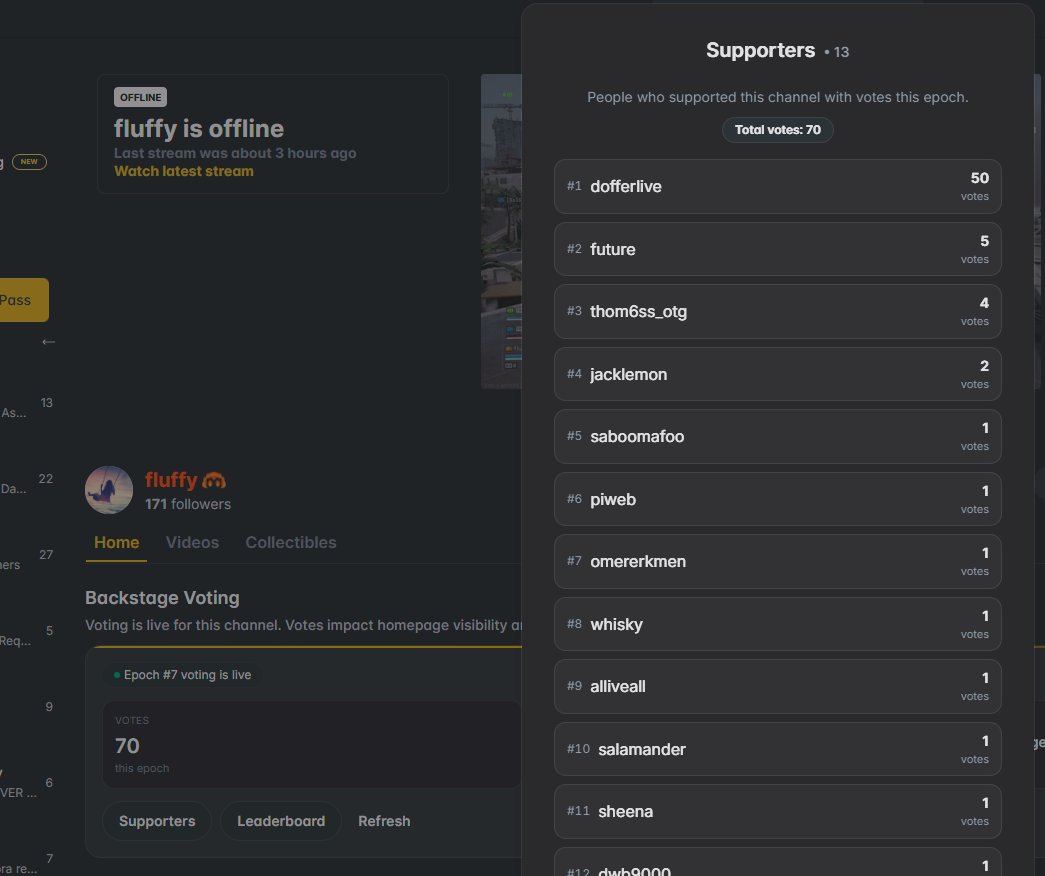Select supporter dofferlive at rank #1
This screenshot has height=876, width=1045.
click(x=777, y=186)
